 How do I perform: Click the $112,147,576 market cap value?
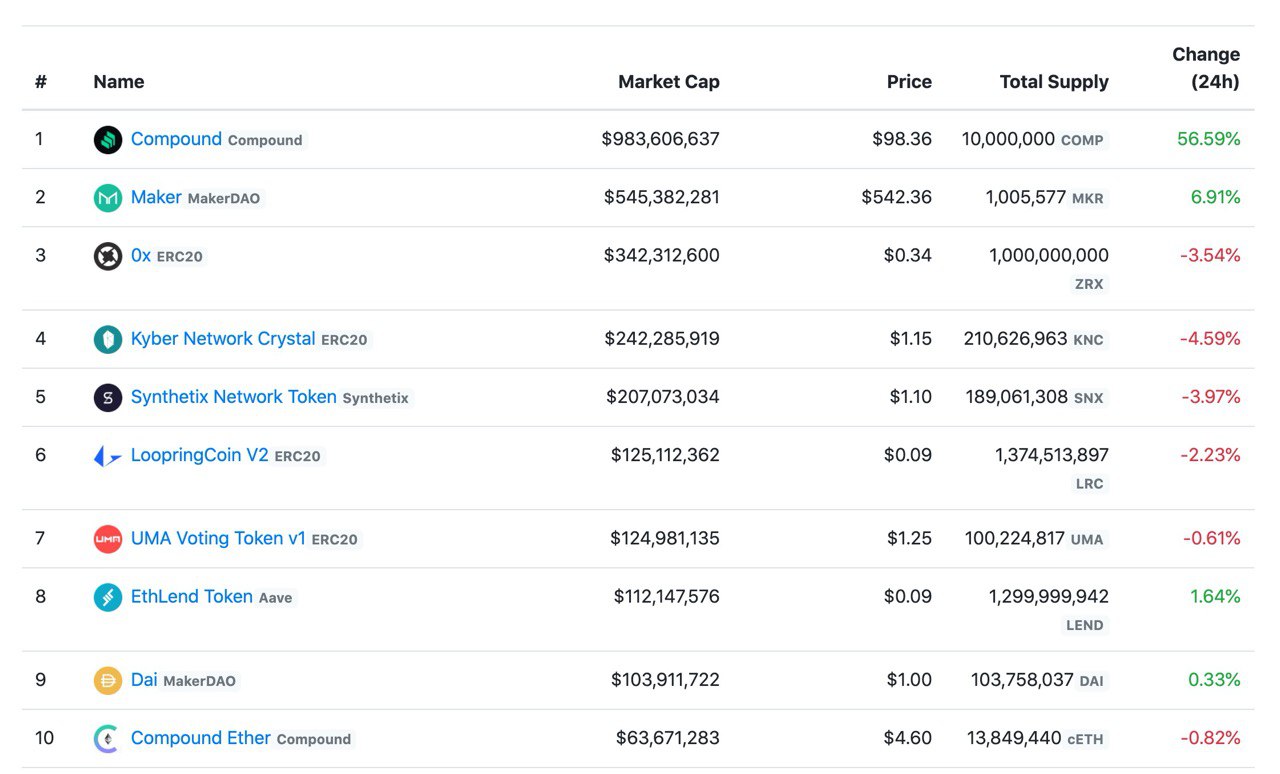[667, 596]
